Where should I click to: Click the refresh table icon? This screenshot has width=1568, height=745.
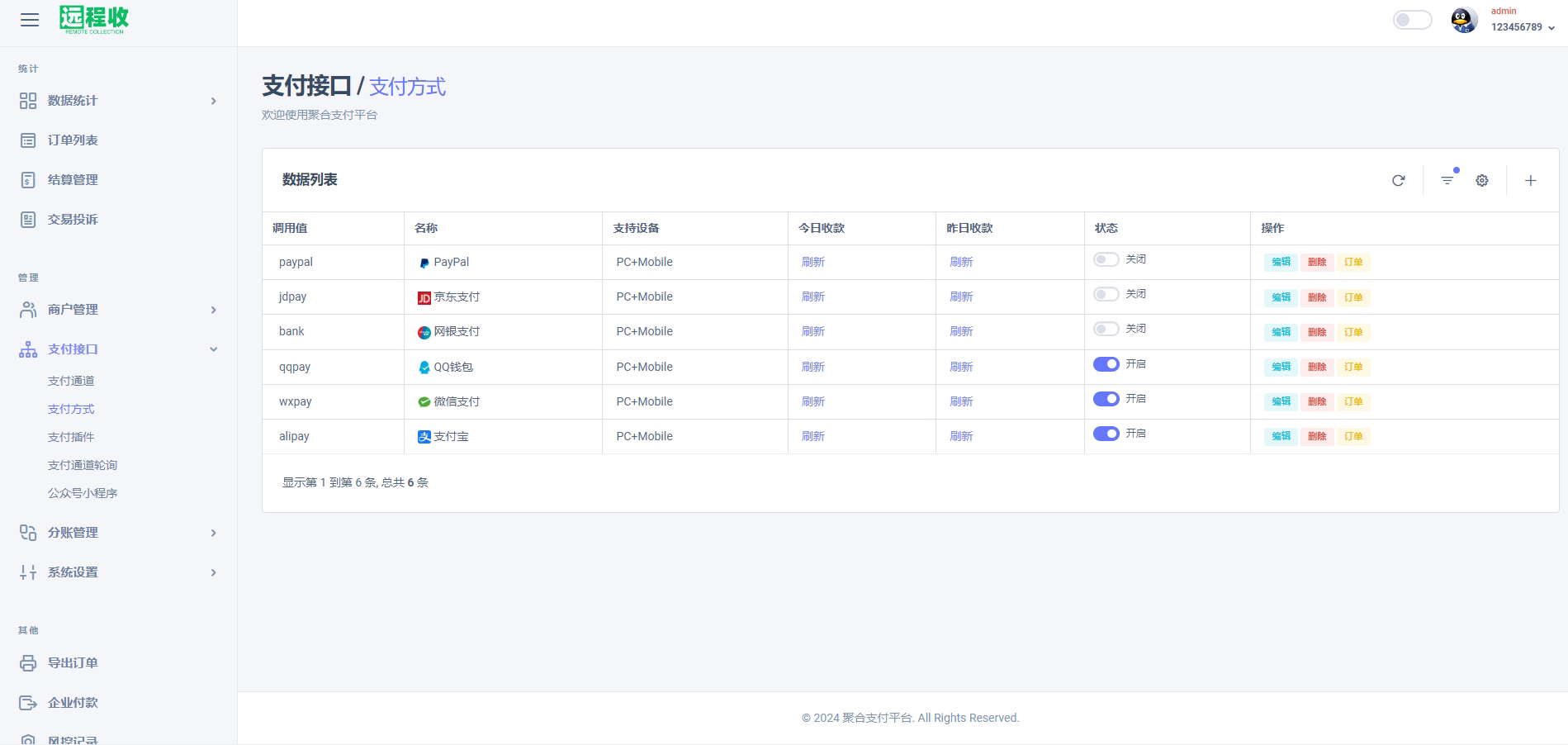point(1398,181)
